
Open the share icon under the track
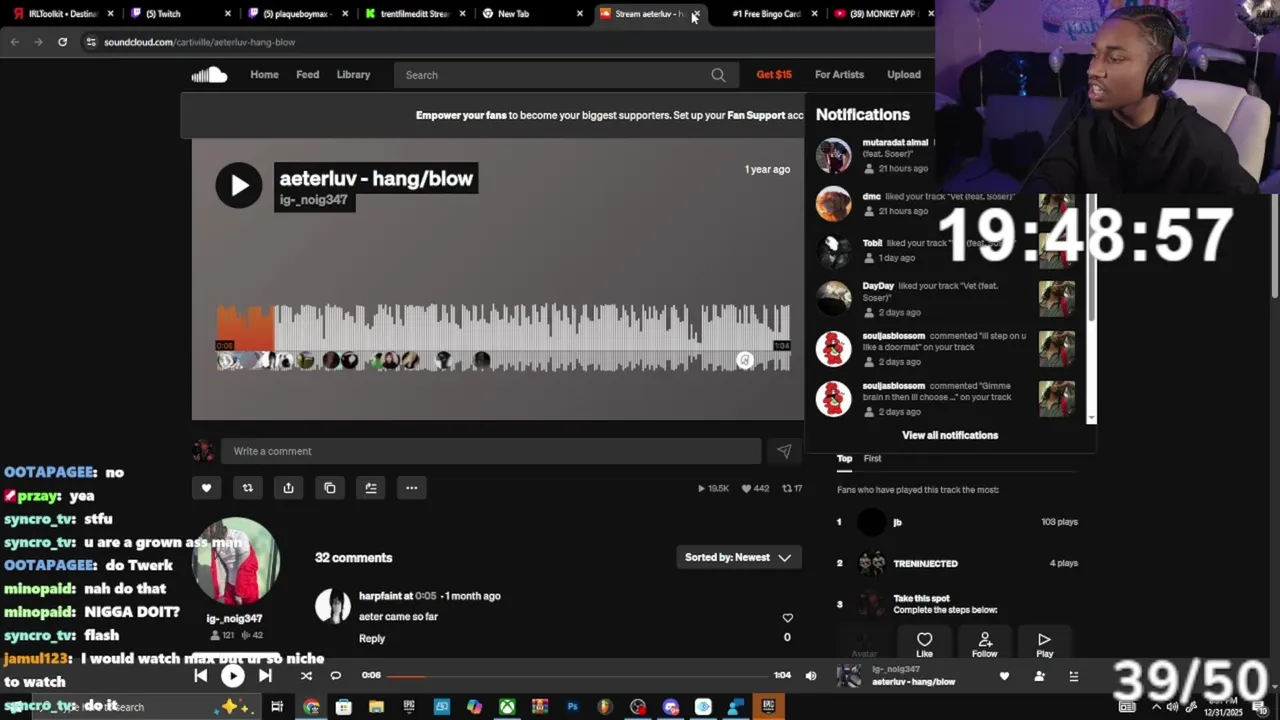[x=289, y=488]
